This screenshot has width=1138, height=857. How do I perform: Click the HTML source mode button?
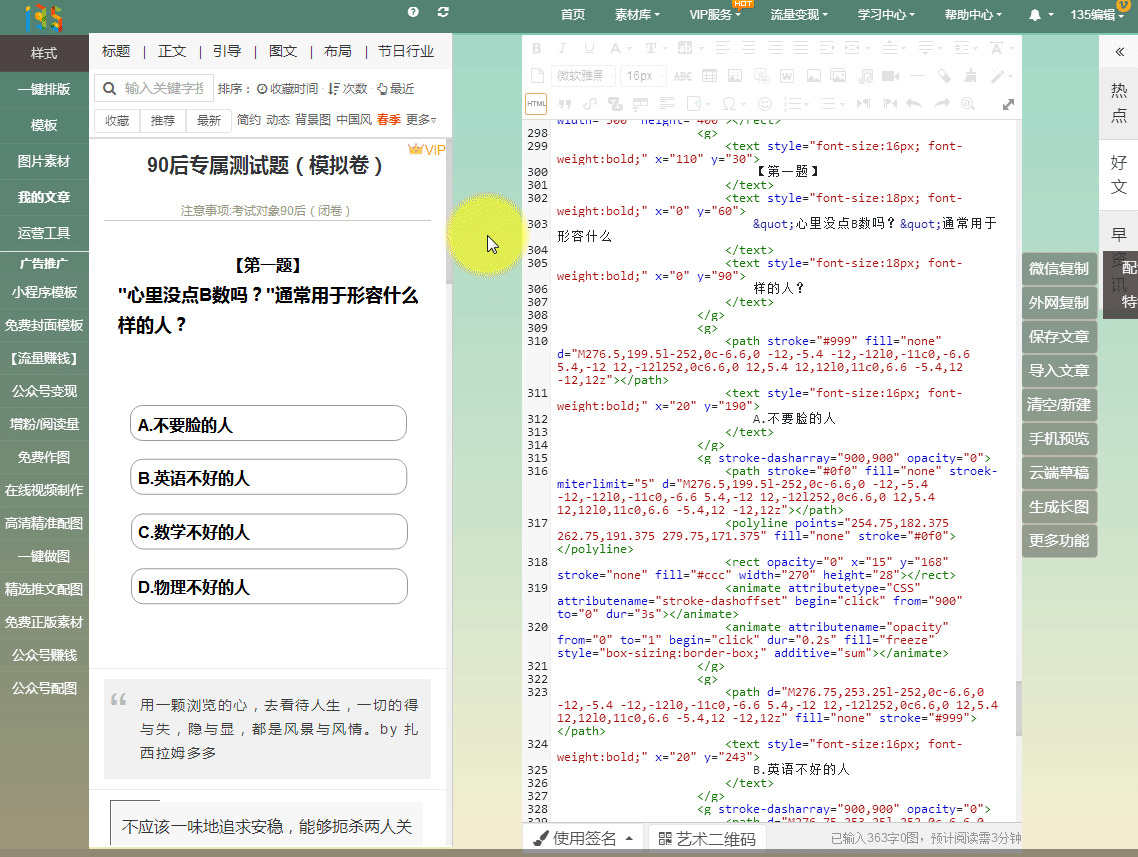[x=536, y=104]
